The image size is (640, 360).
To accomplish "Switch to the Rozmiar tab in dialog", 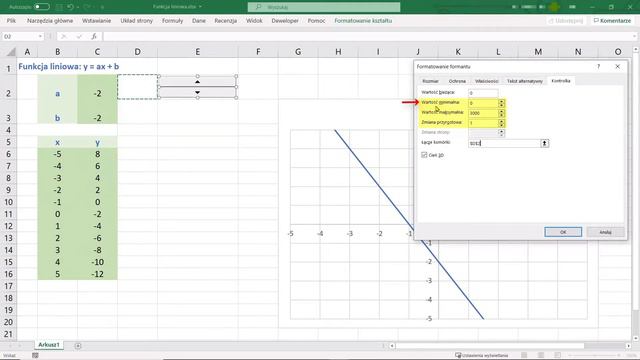I will coord(430,81).
